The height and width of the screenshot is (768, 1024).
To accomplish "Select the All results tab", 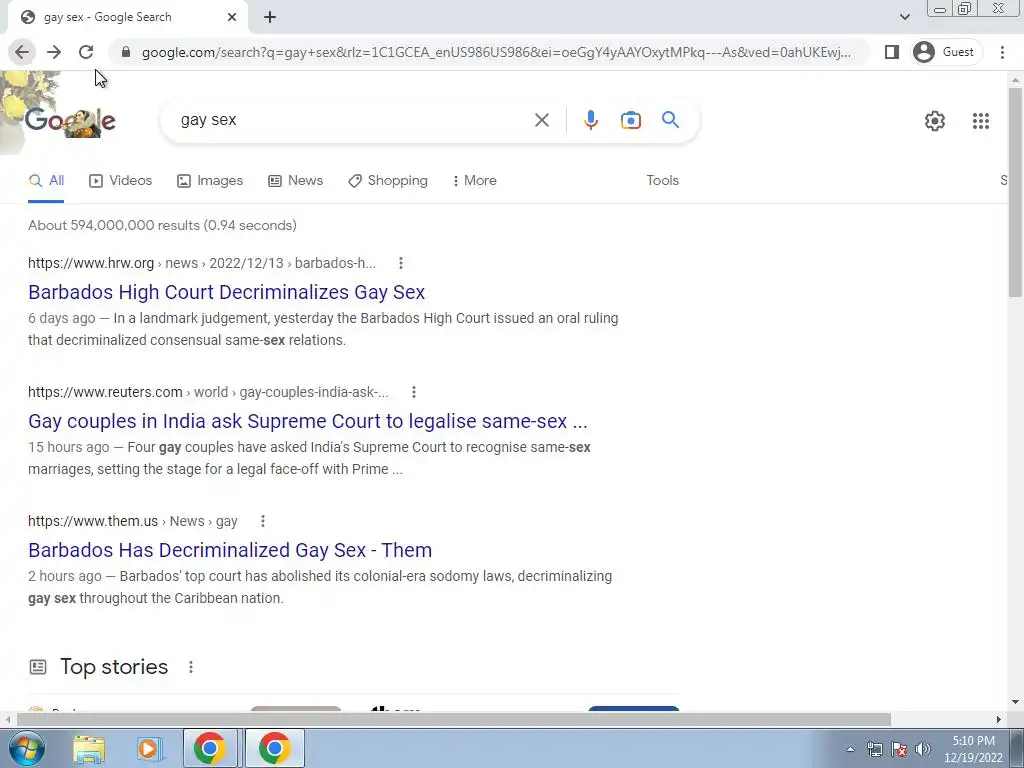I will (x=46, y=181).
